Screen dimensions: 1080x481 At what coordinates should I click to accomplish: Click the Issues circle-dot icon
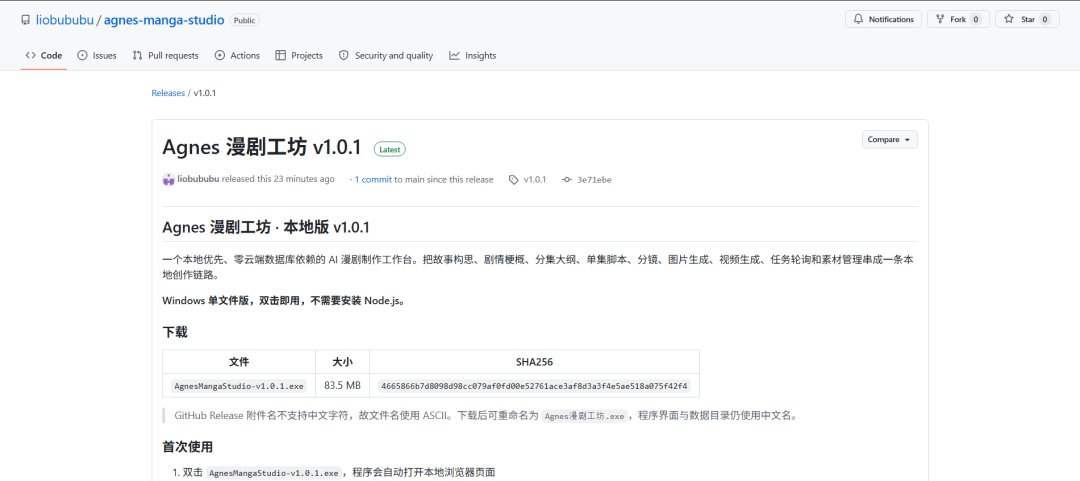(x=83, y=55)
